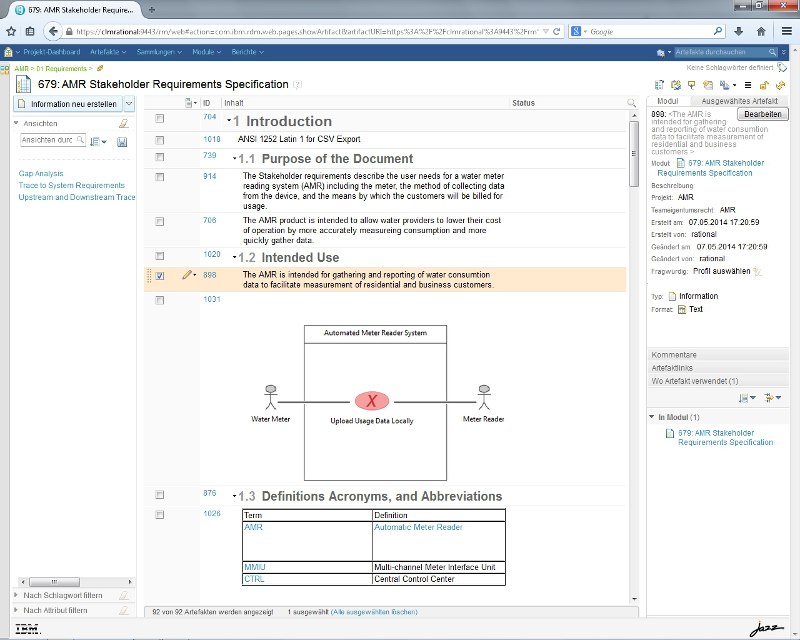This screenshot has height=640, width=800.
Task: Open the link-type filter dropdown in Wo Artefakt verwendet
Action: tap(773, 398)
